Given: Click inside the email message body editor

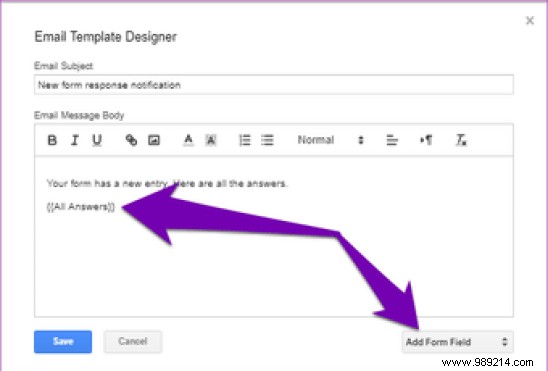Looking at the screenshot, I should coord(274,237).
